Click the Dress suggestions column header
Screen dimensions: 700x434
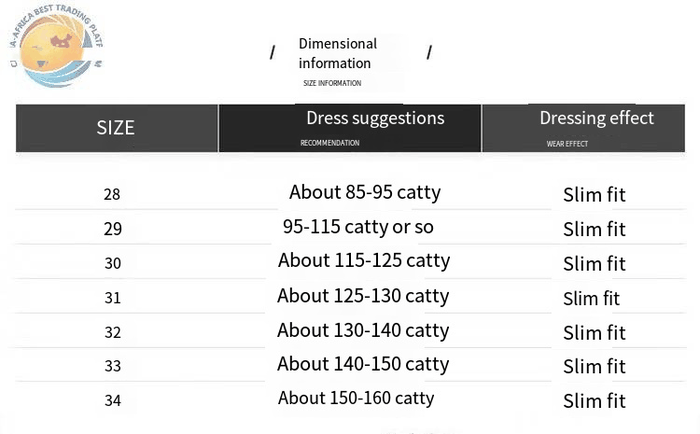(x=375, y=118)
